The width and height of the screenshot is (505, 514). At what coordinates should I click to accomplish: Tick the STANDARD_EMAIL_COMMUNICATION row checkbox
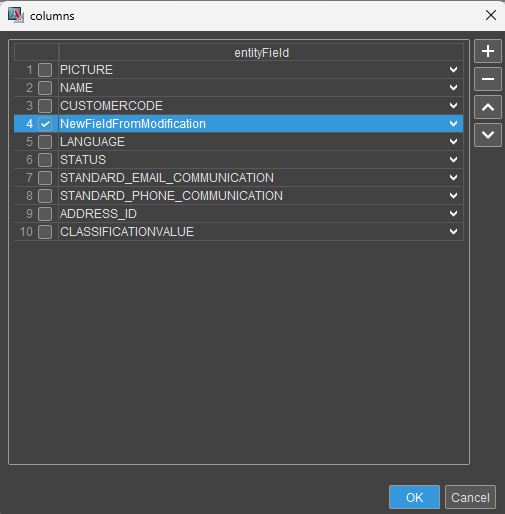[45, 178]
